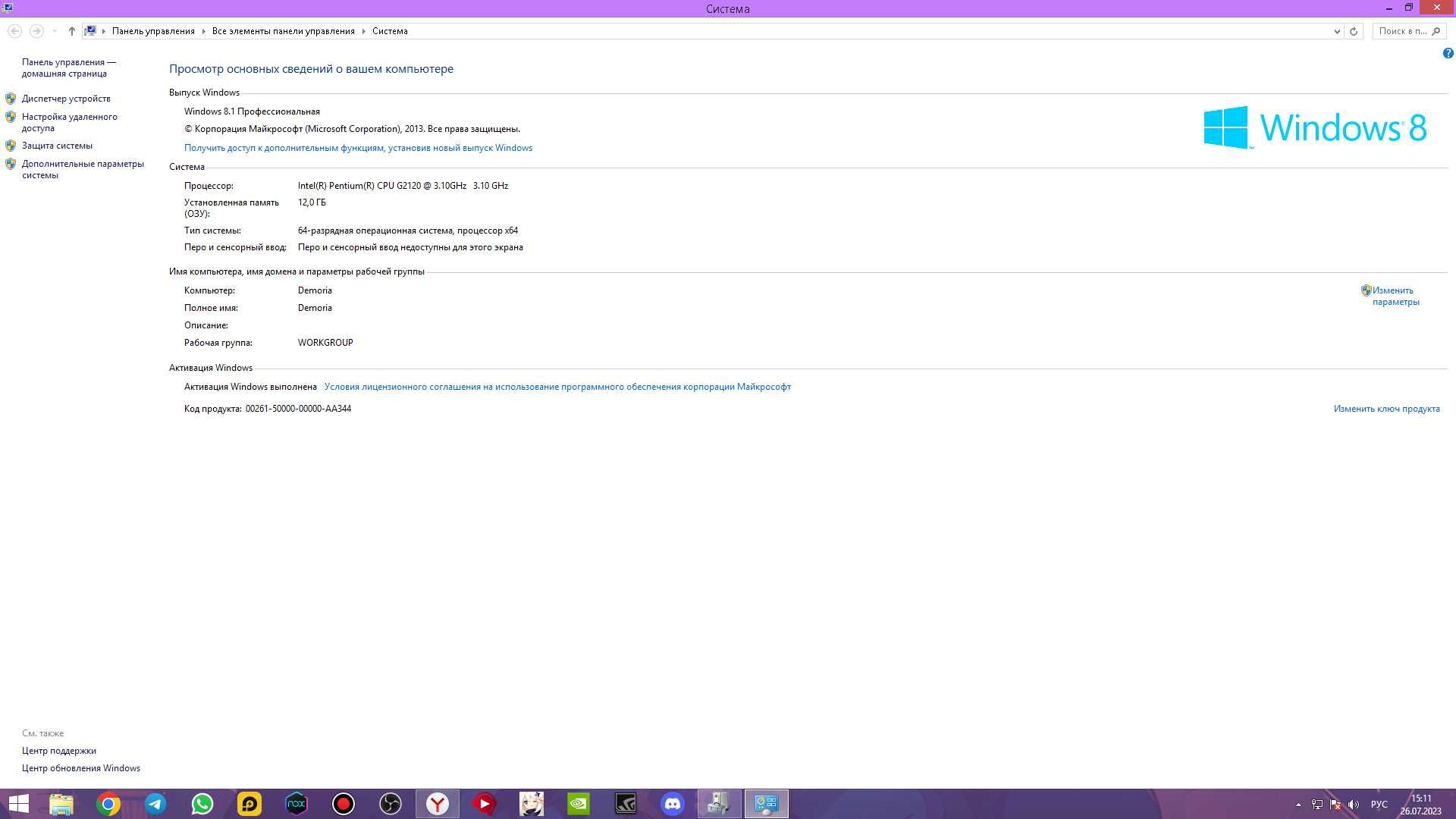This screenshot has width=1456, height=819.
Task: Open the address bar history dropdown
Action: (1336, 31)
